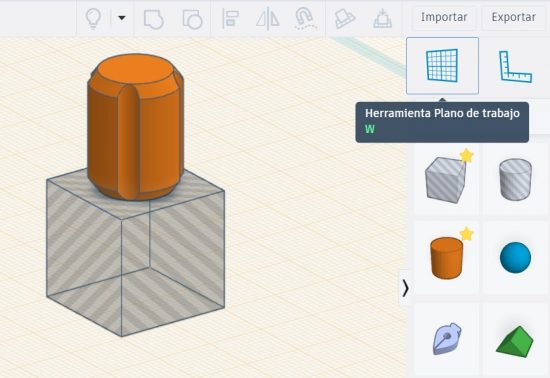Select the Mirror tool icon
The height and width of the screenshot is (378, 550).
coord(267,19)
